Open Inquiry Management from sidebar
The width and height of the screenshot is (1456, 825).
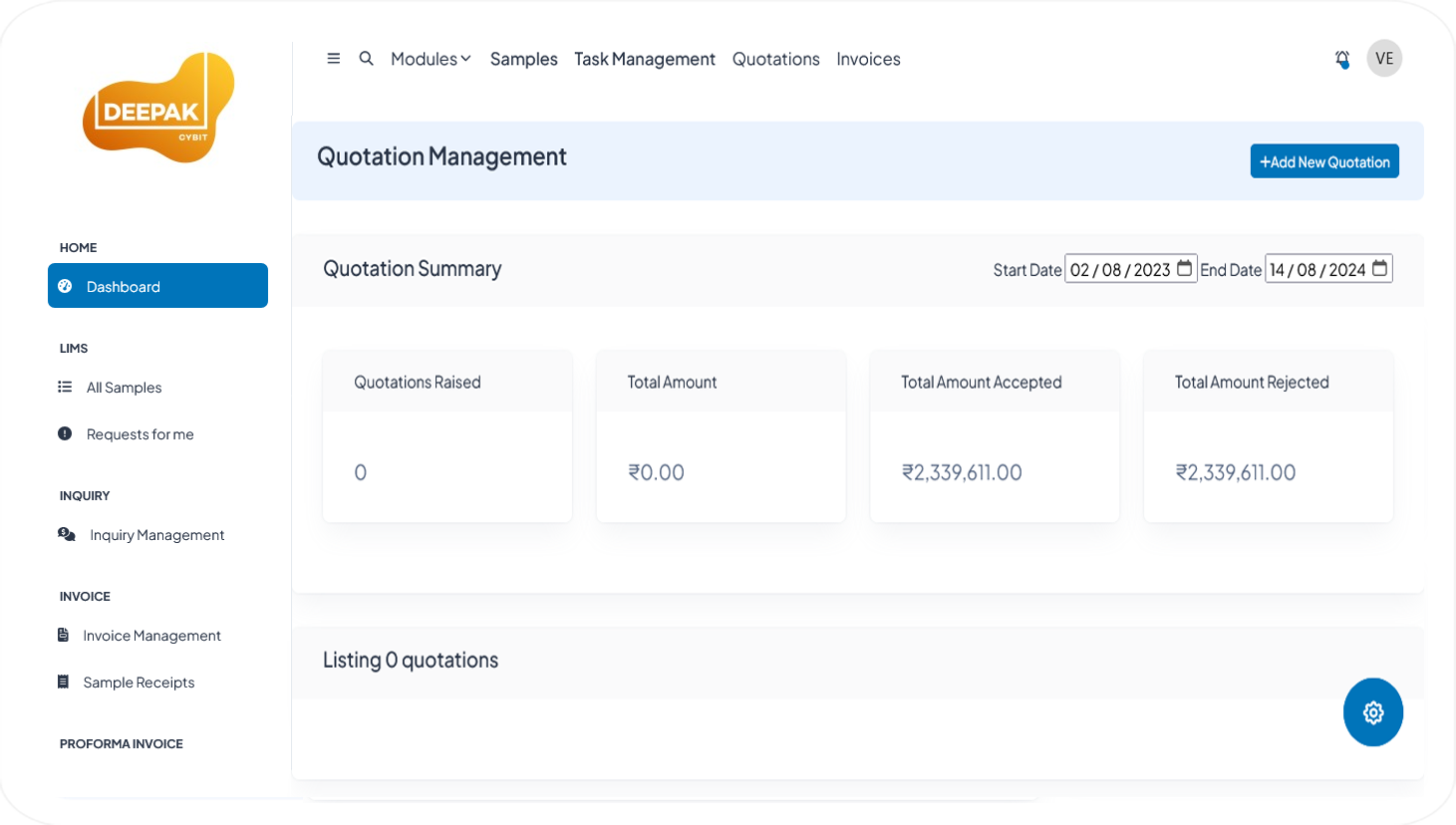[x=156, y=535]
